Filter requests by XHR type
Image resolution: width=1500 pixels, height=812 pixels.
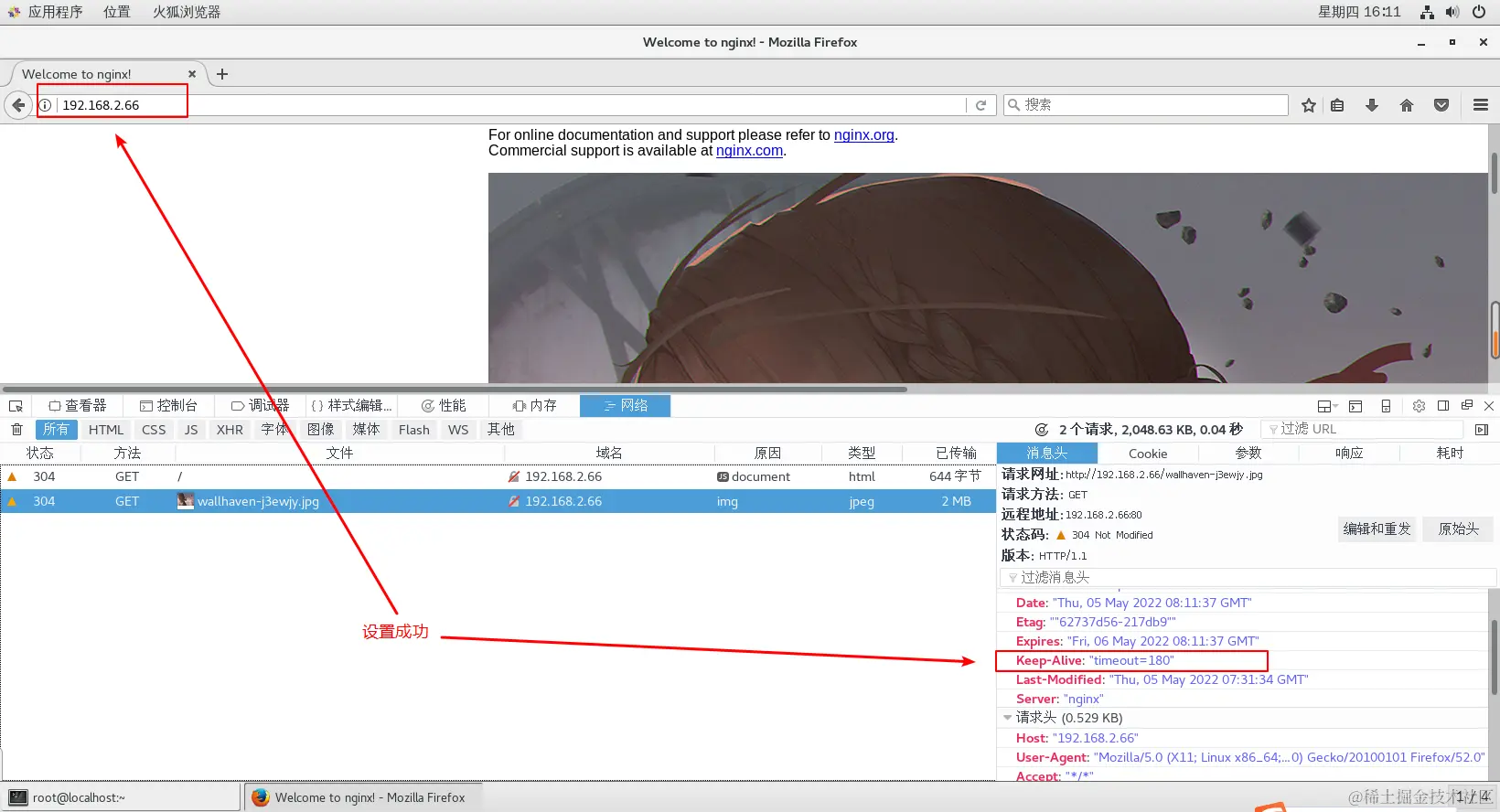pyautogui.click(x=230, y=430)
